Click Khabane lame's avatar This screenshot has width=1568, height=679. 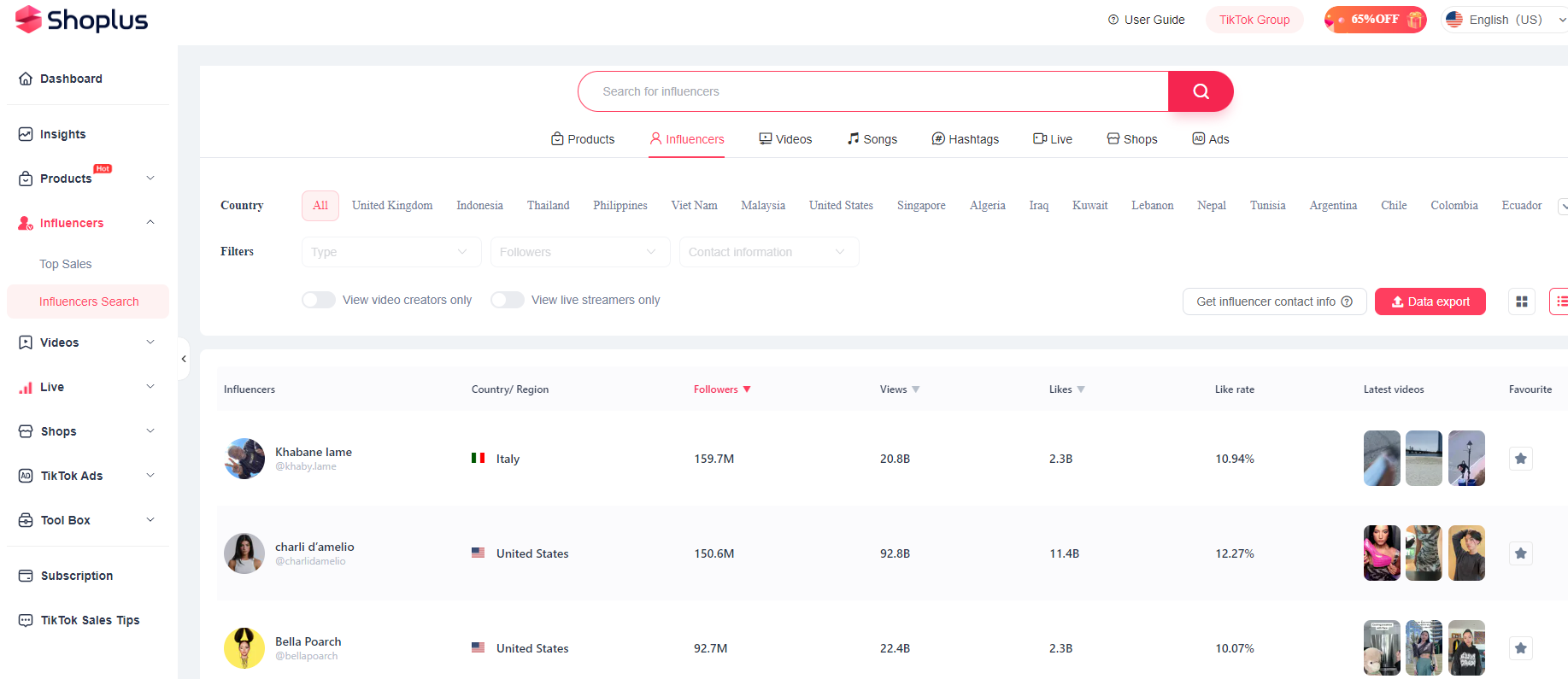[x=244, y=459]
